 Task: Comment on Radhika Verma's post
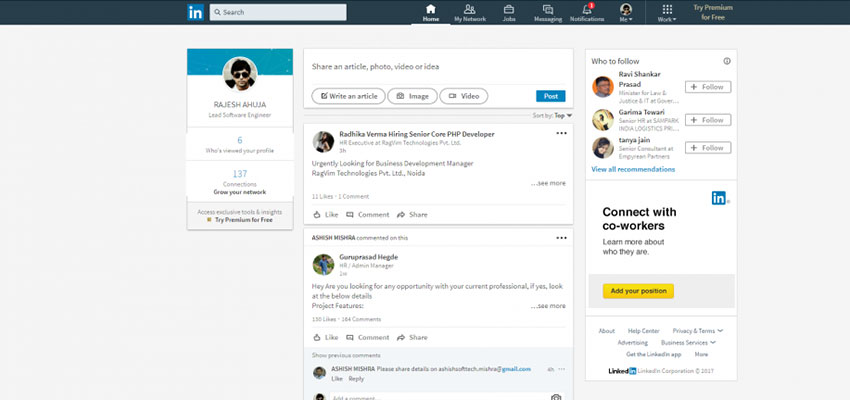coord(368,215)
